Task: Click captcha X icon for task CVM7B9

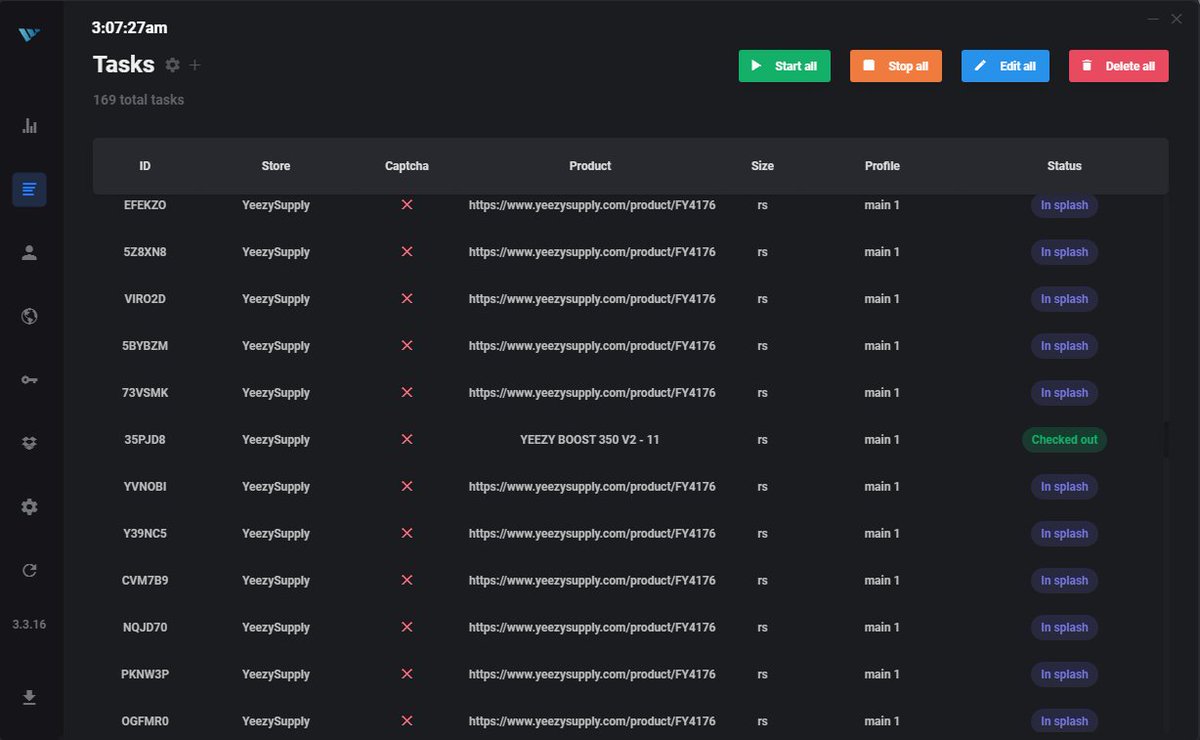Action: click(x=407, y=580)
